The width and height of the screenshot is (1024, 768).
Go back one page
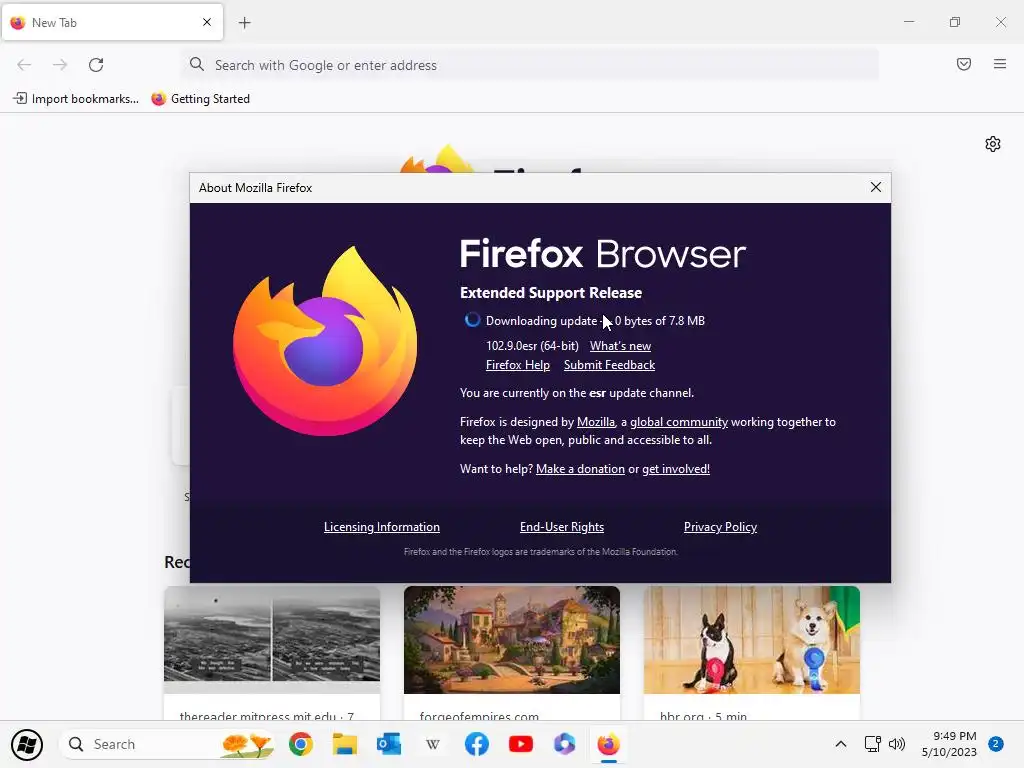[24, 65]
